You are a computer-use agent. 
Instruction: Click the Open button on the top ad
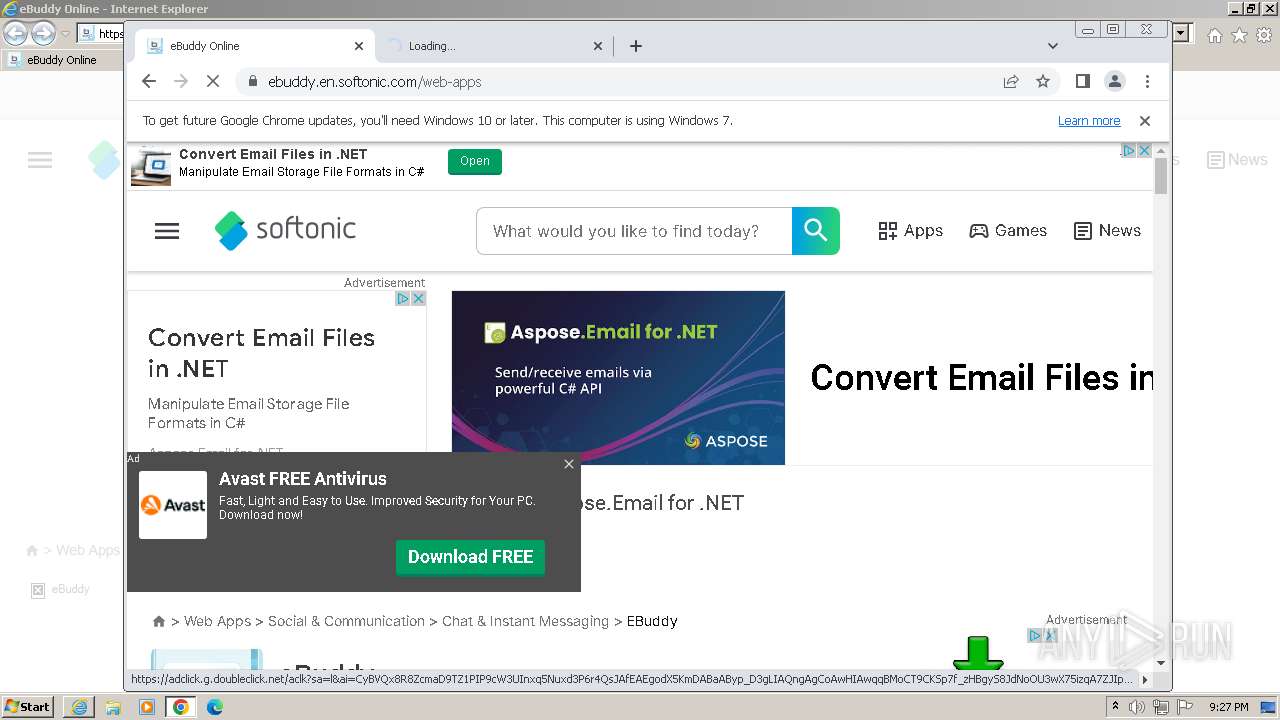point(475,162)
